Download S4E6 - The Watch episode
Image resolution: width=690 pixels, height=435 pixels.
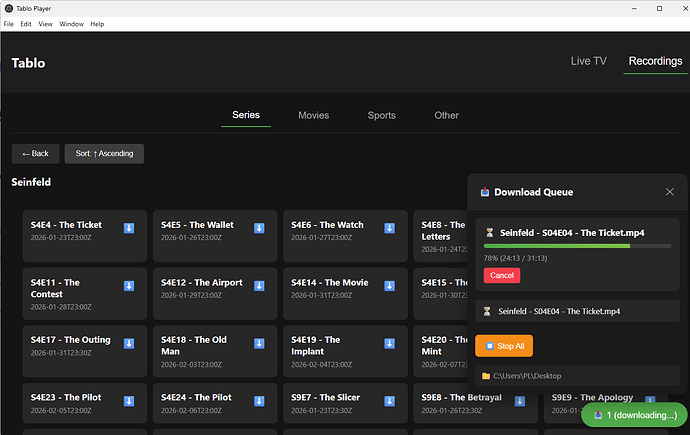389,228
